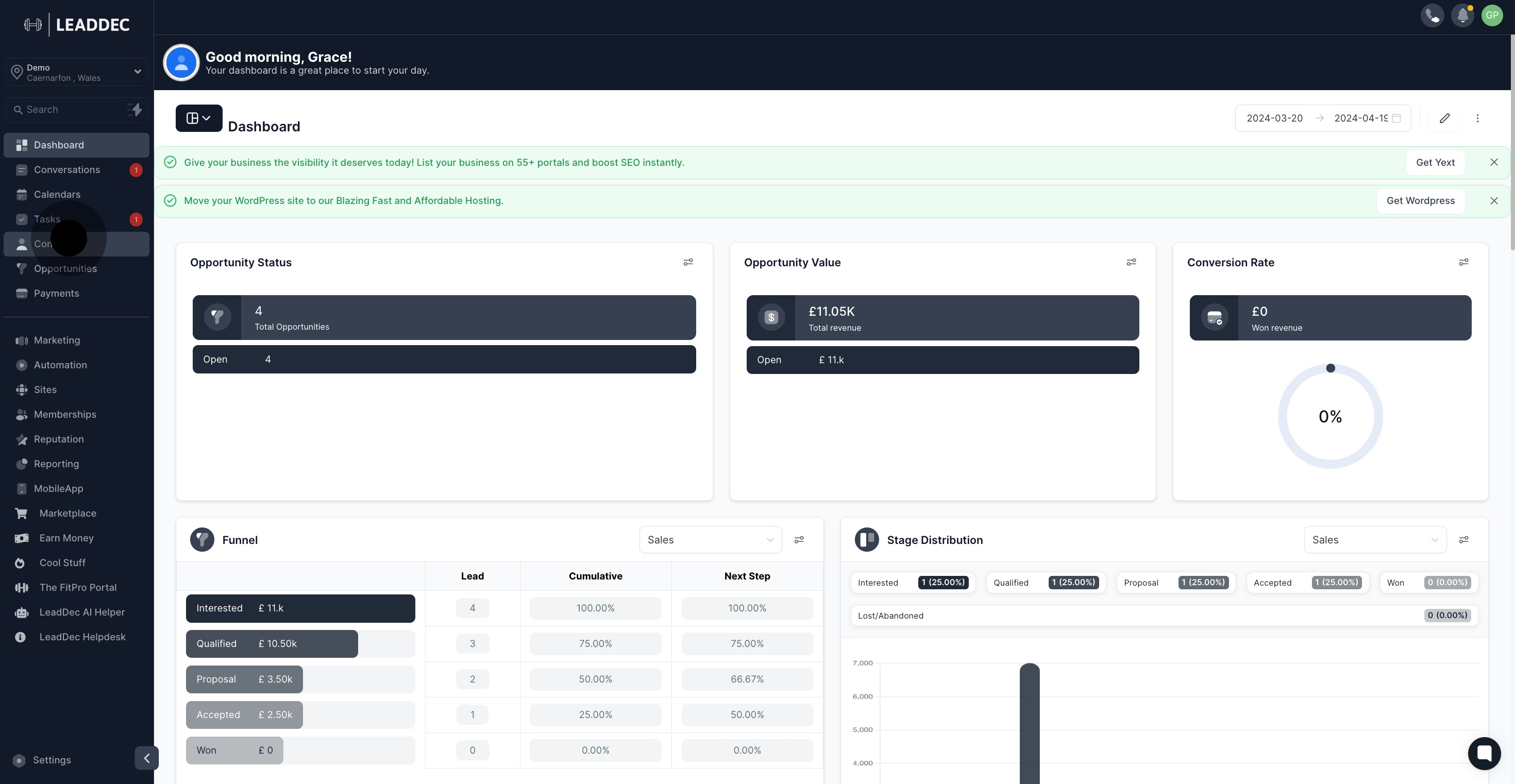1515x784 pixels.
Task: Open the dashboard layout dropdown button
Action: click(199, 118)
